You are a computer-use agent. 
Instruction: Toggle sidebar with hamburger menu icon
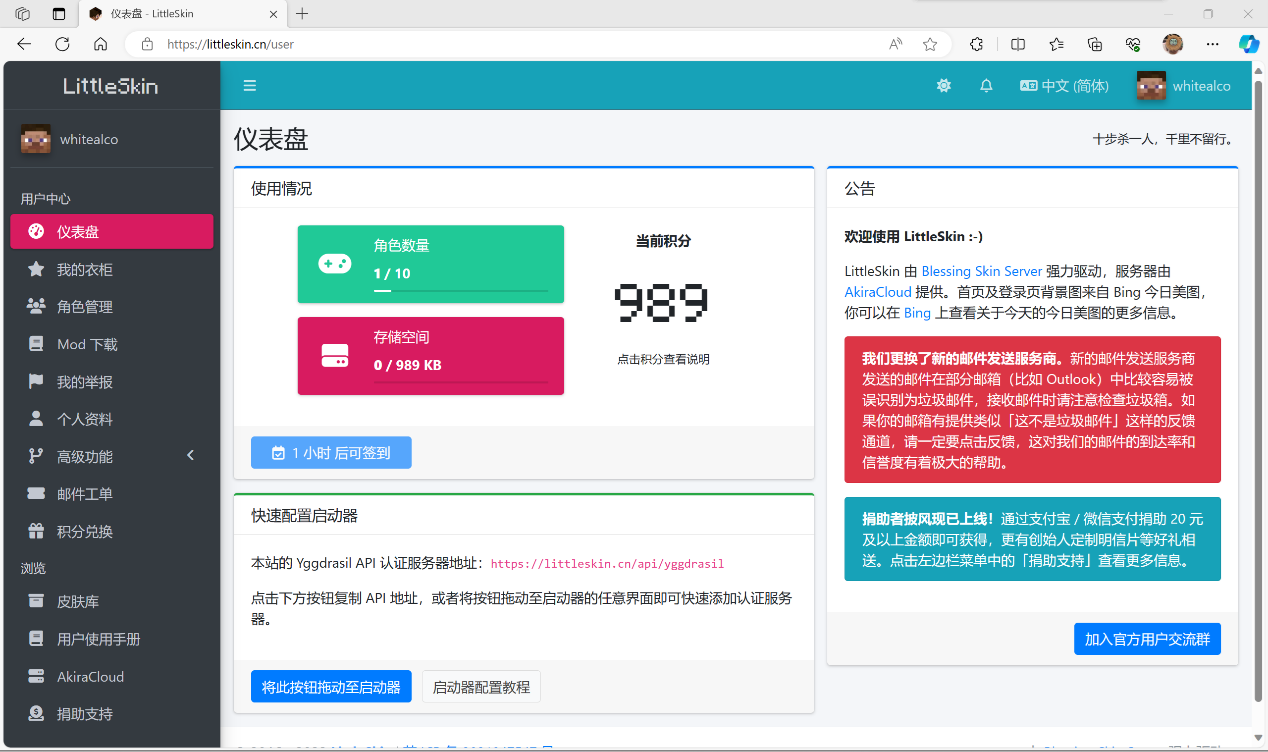[250, 86]
